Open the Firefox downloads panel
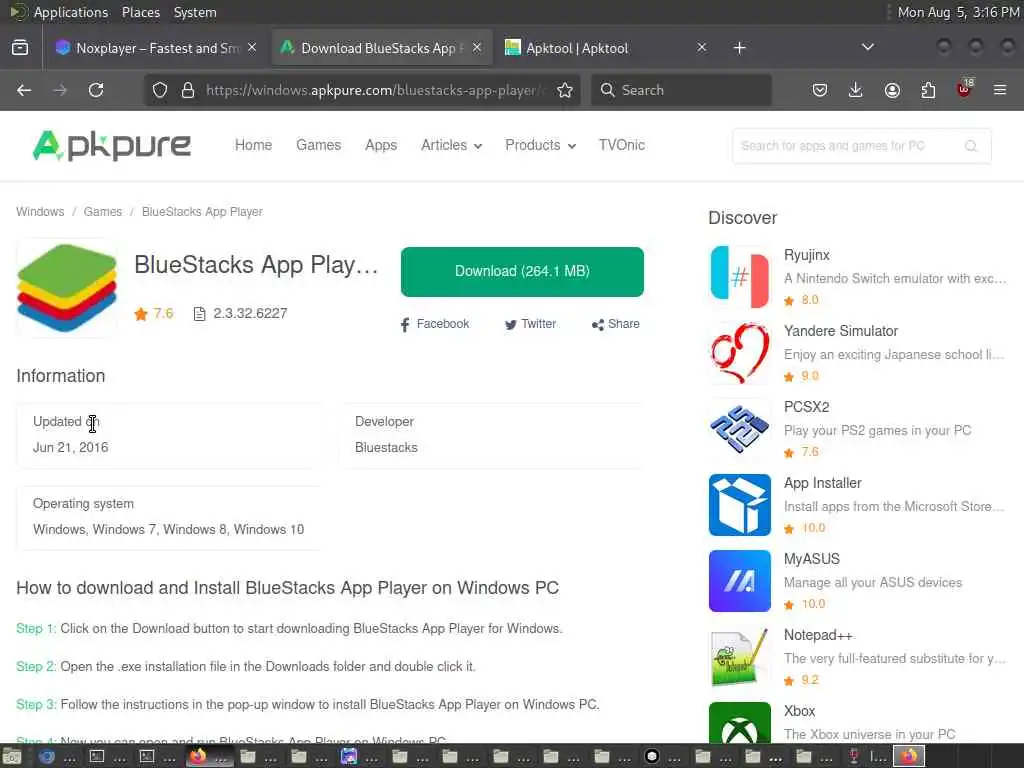The width and height of the screenshot is (1024, 768). click(856, 90)
